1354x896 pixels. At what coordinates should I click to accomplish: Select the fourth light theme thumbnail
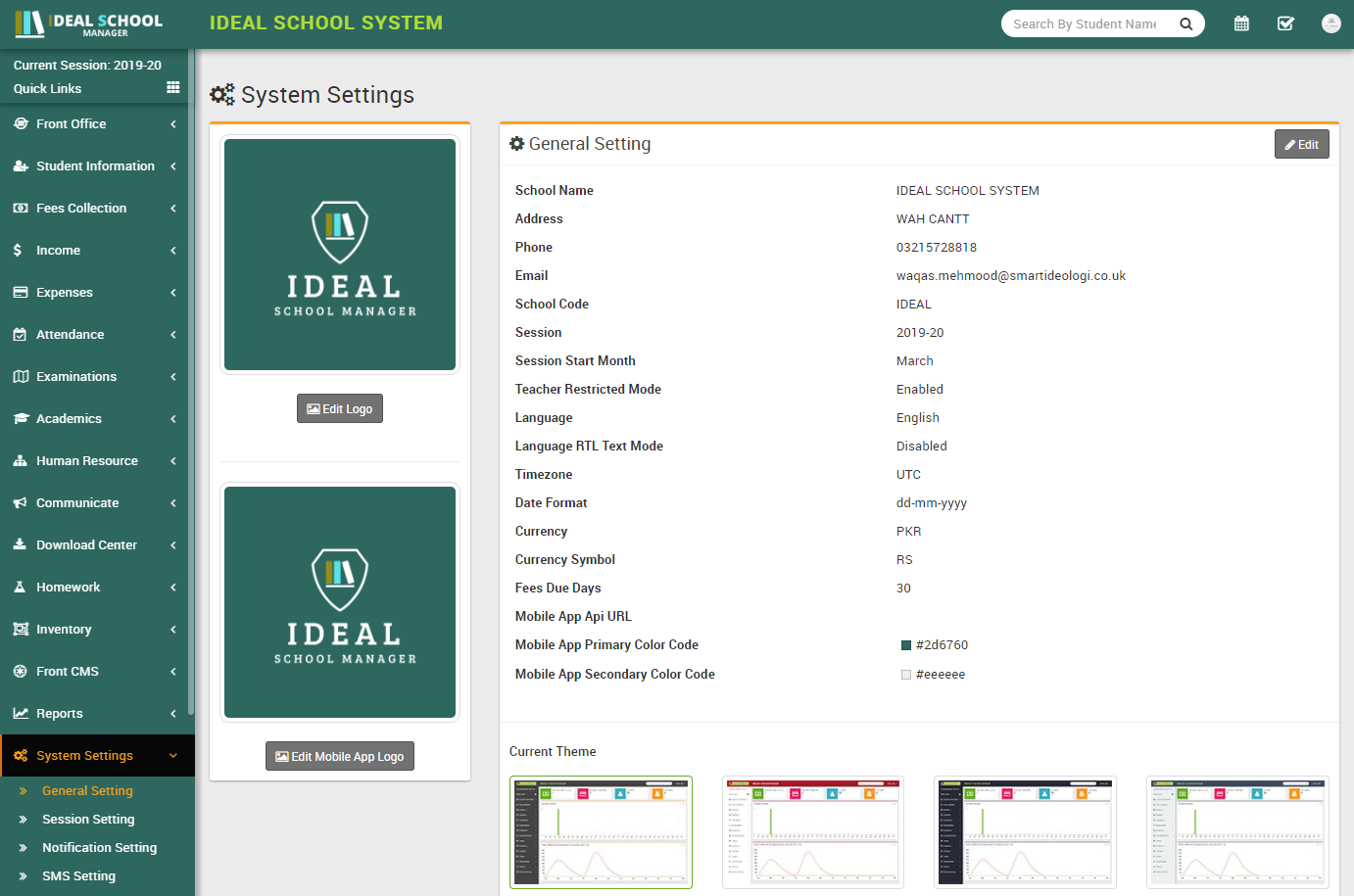pos(1237,832)
